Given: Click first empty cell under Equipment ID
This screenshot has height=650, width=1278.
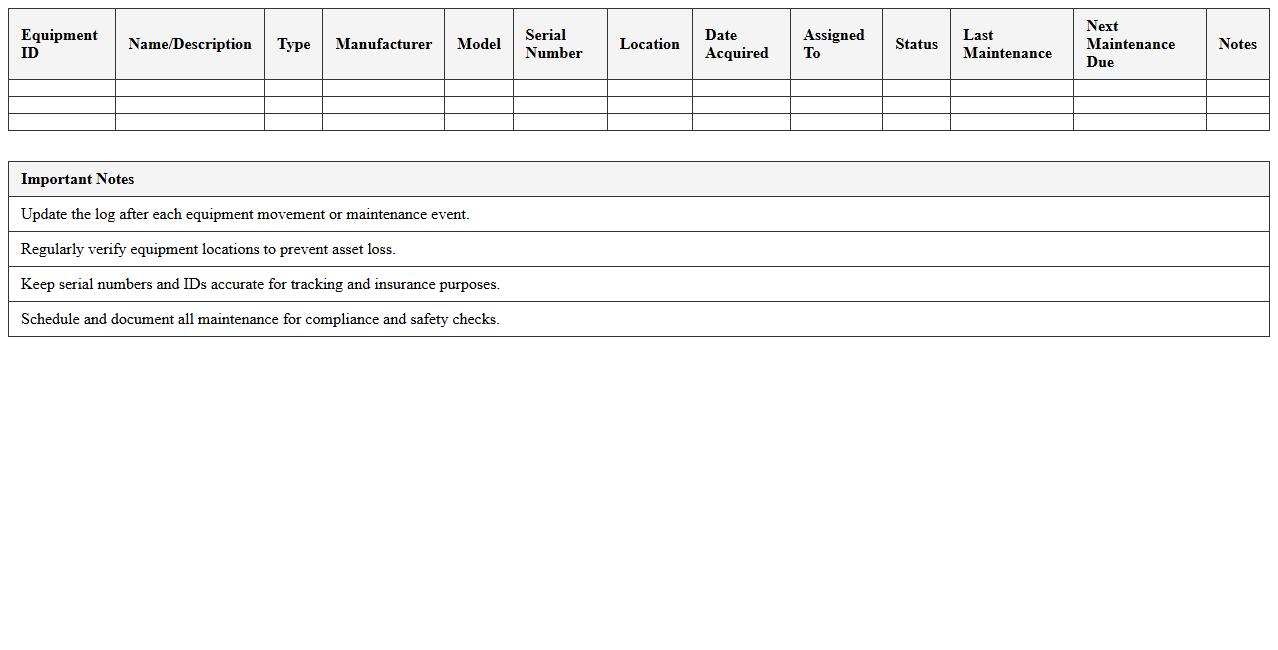Looking at the screenshot, I should coord(61,88).
